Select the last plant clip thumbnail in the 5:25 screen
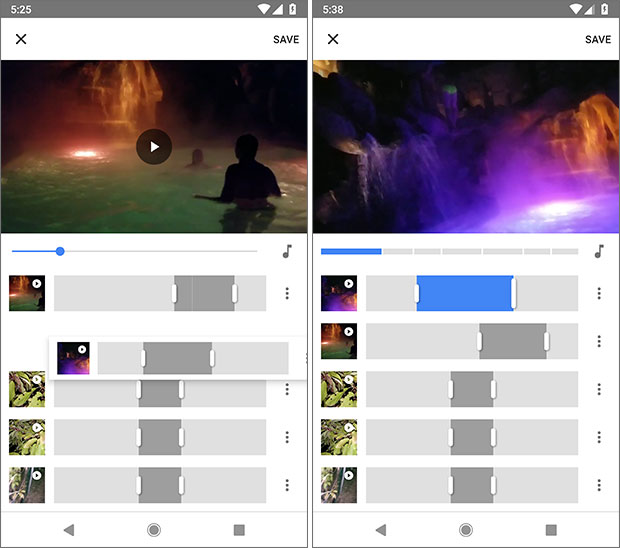The width and height of the screenshot is (620, 548). pyautogui.click(x=27, y=485)
